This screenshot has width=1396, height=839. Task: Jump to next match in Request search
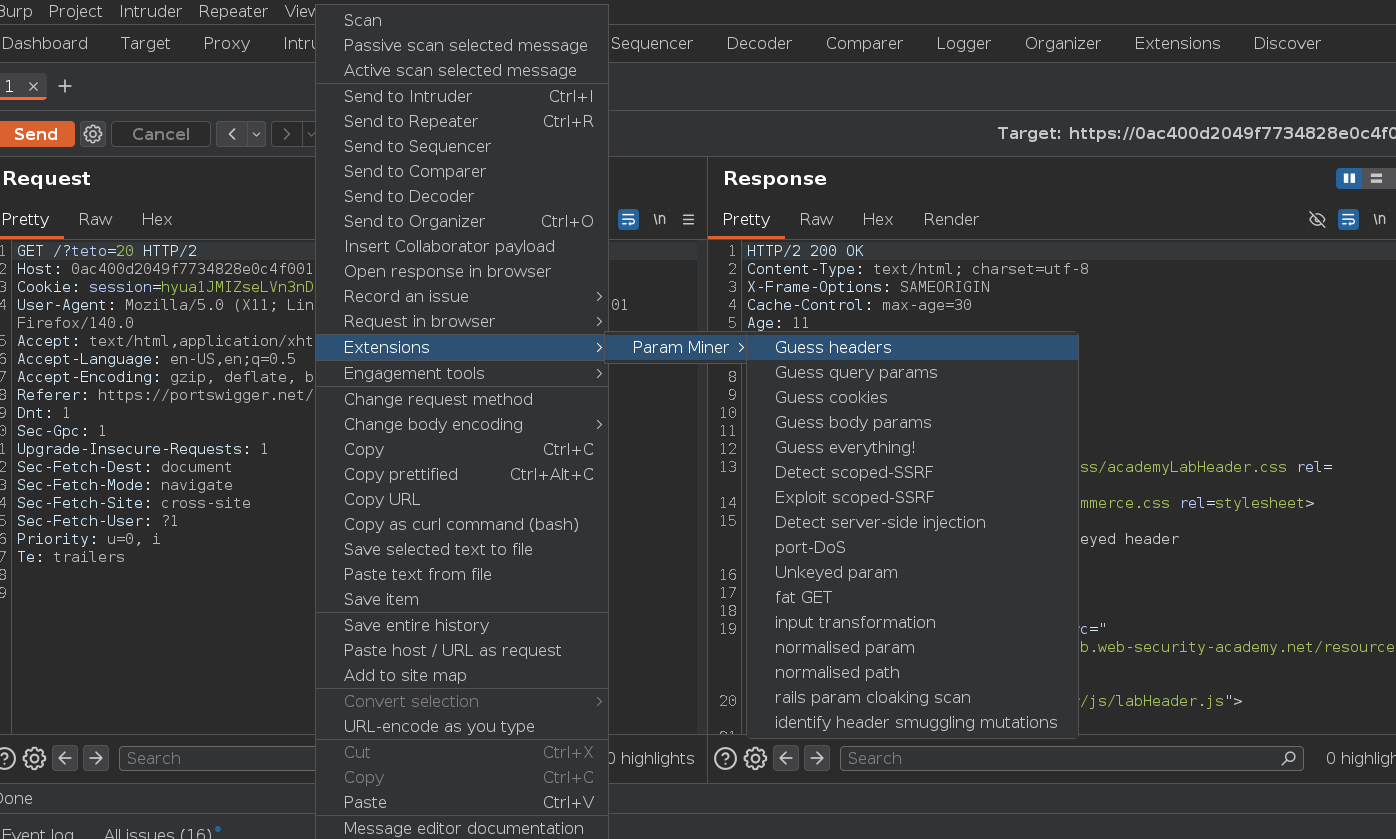pos(96,758)
